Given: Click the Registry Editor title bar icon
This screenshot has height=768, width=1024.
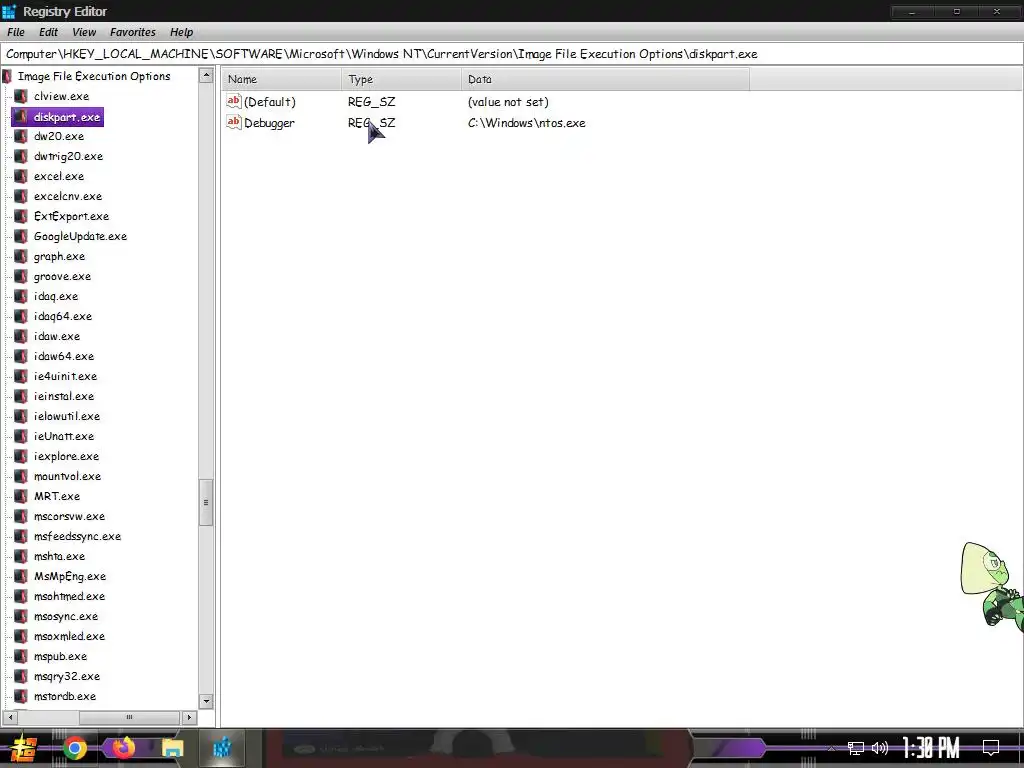Looking at the screenshot, I should pos(9,11).
